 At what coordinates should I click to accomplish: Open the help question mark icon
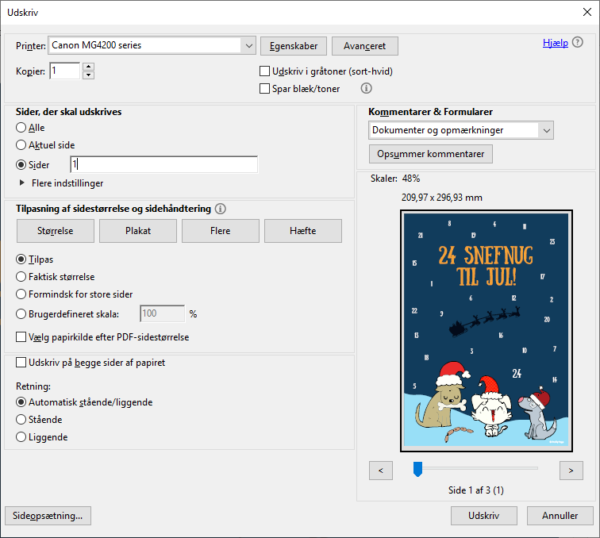(577, 42)
